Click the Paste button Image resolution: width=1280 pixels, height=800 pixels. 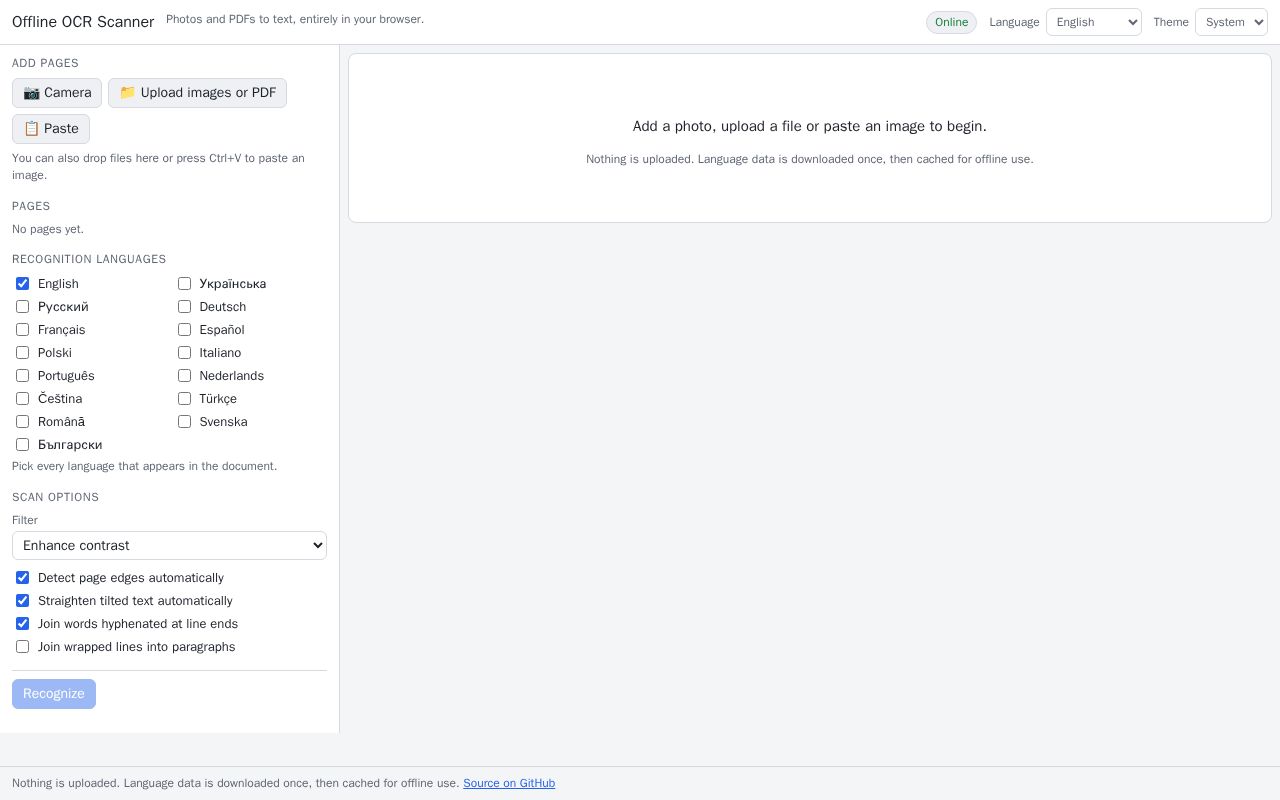point(51,129)
